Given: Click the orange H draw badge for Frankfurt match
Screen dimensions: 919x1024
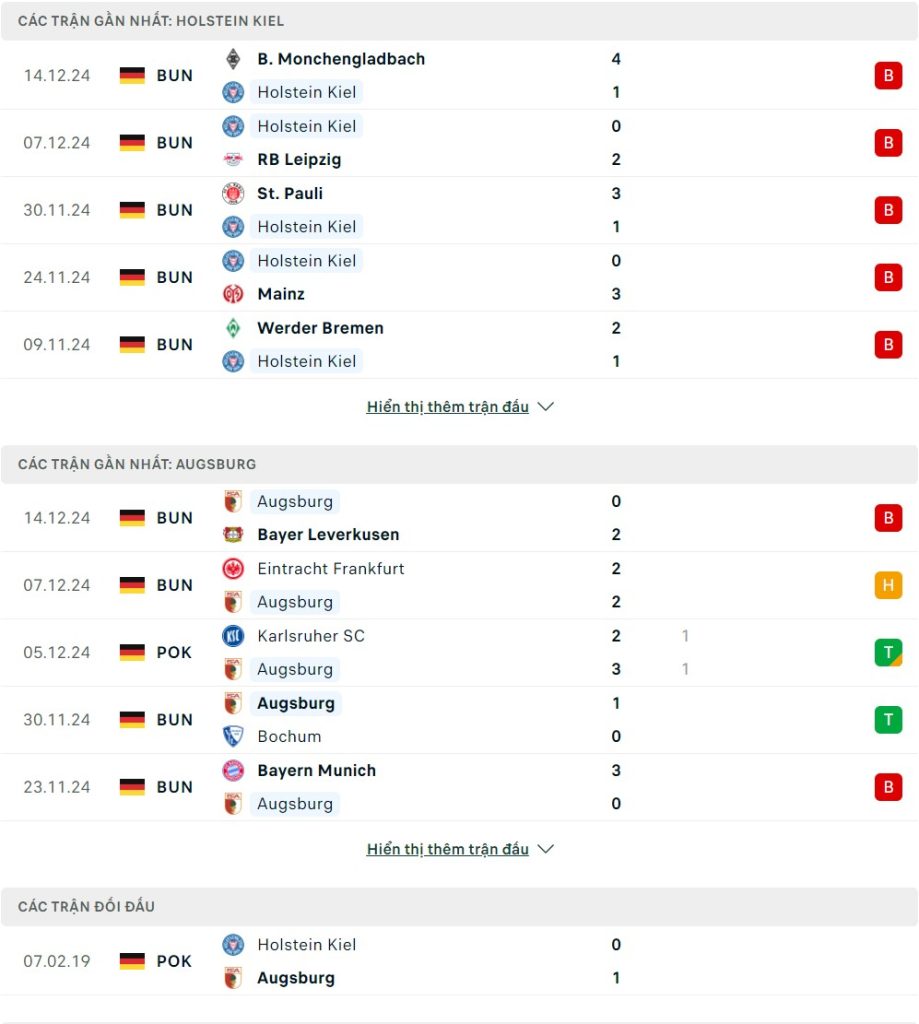Looking at the screenshot, I should point(888,585).
